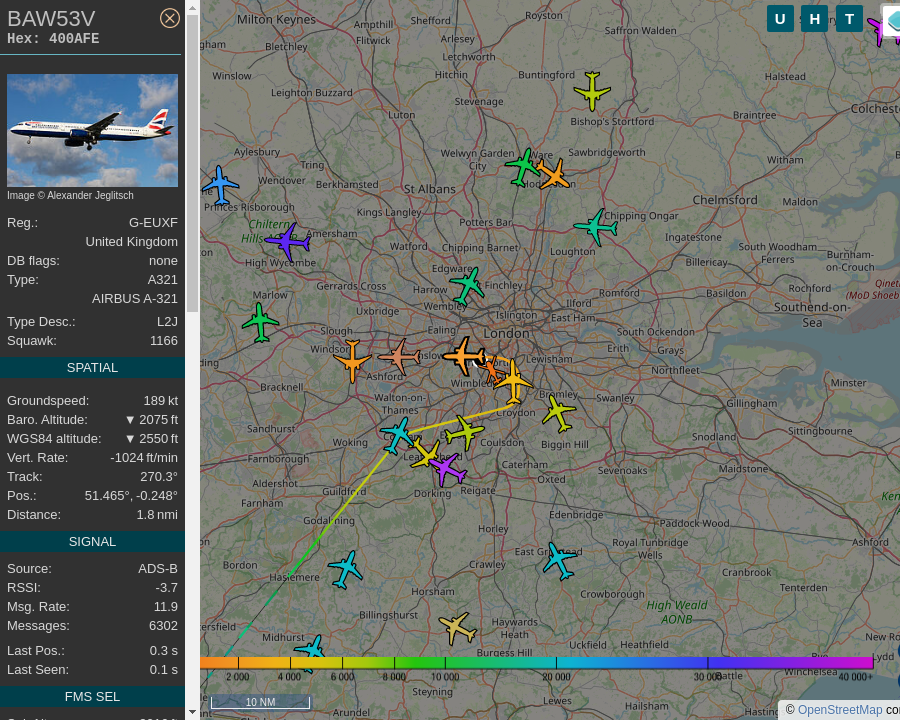
Task: Click the United Kingdom country text
Action: (132, 242)
